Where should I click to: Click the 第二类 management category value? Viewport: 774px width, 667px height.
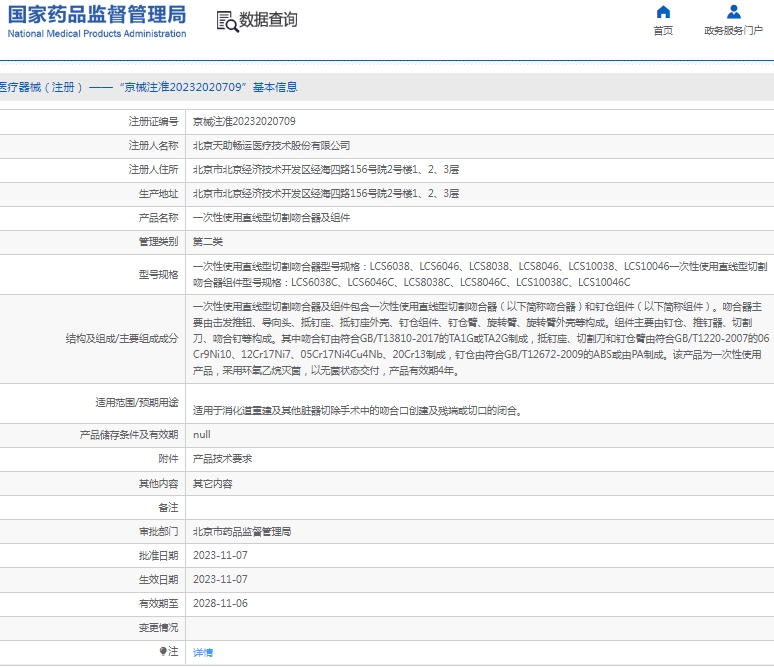point(208,242)
